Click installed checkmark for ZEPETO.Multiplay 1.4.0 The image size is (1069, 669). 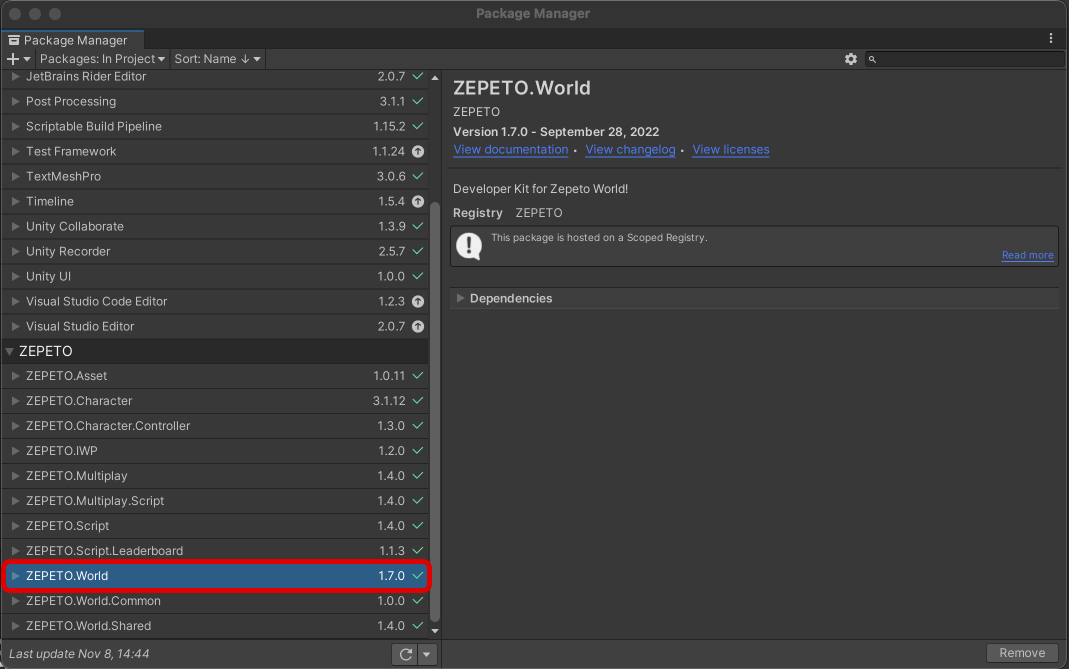tap(418, 476)
